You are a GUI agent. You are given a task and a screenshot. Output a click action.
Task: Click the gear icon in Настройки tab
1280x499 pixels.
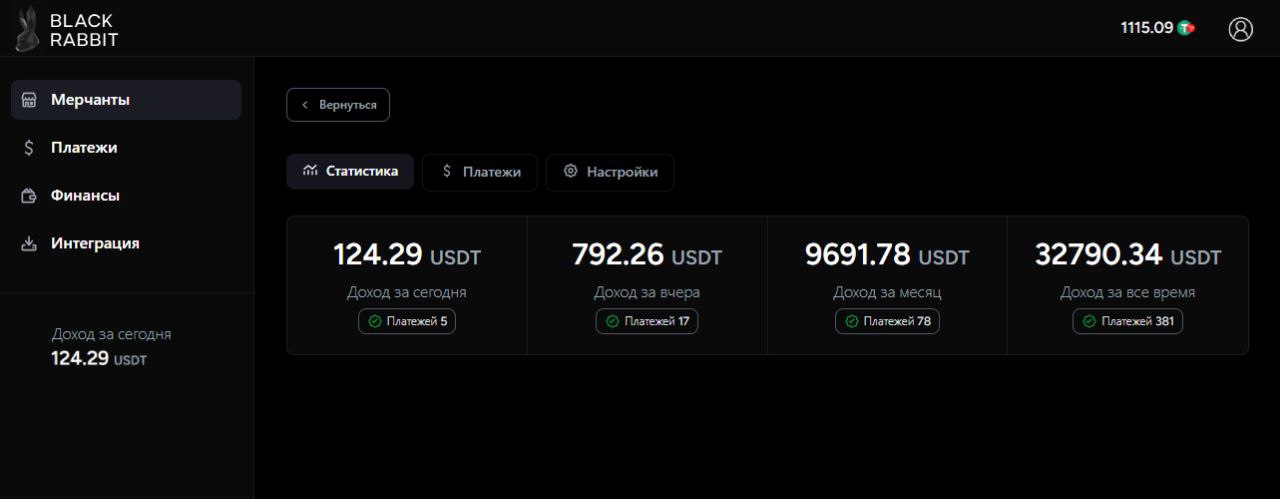571,171
